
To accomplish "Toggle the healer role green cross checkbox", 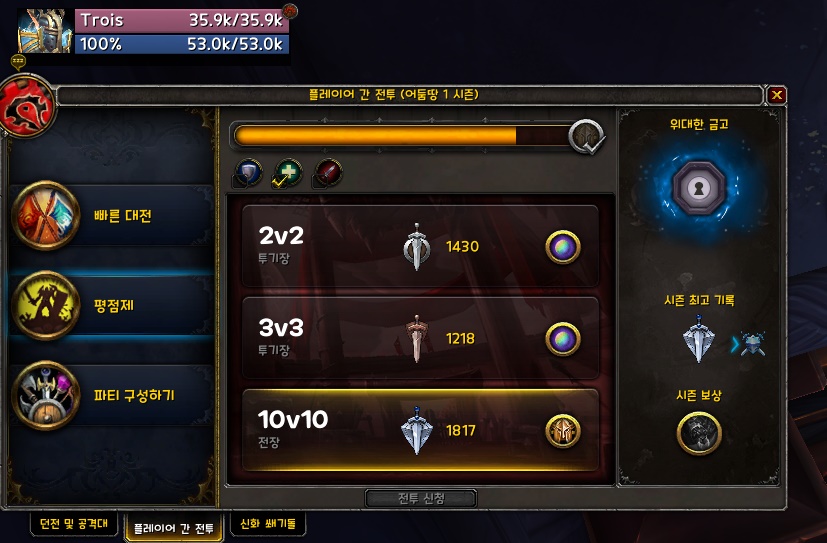I will 287,173.
